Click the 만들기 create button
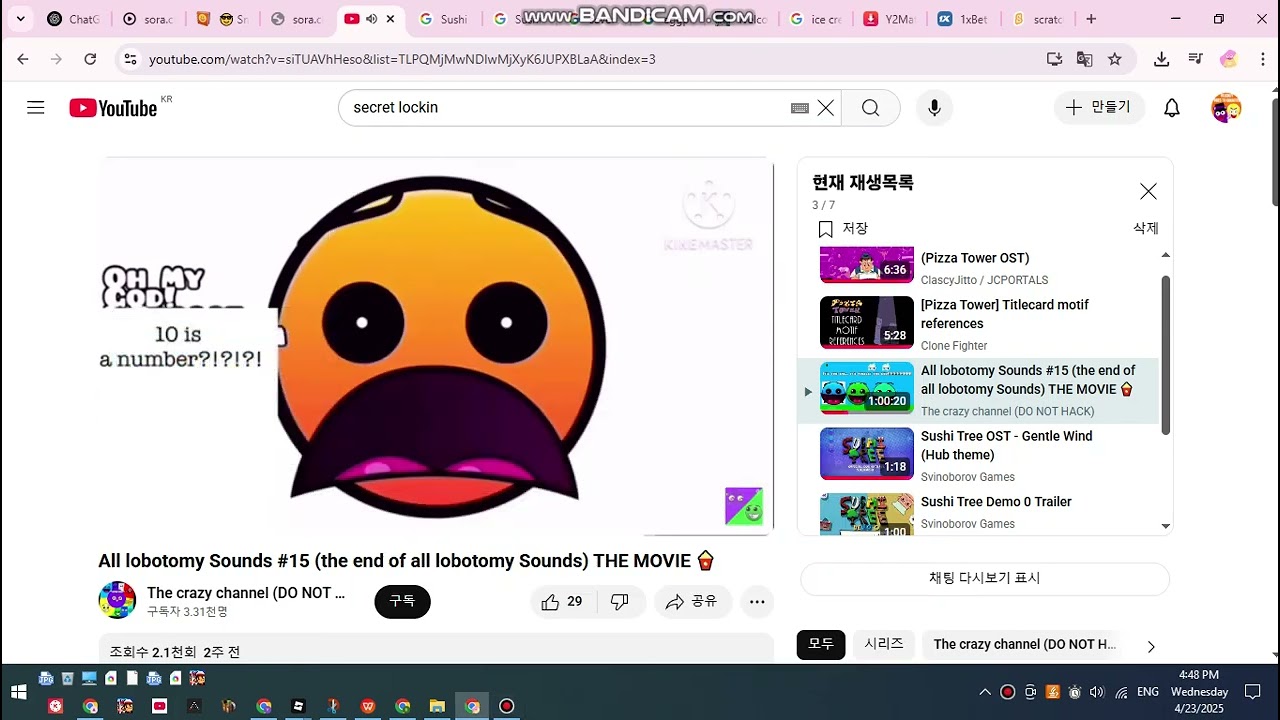 pos(1099,107)
